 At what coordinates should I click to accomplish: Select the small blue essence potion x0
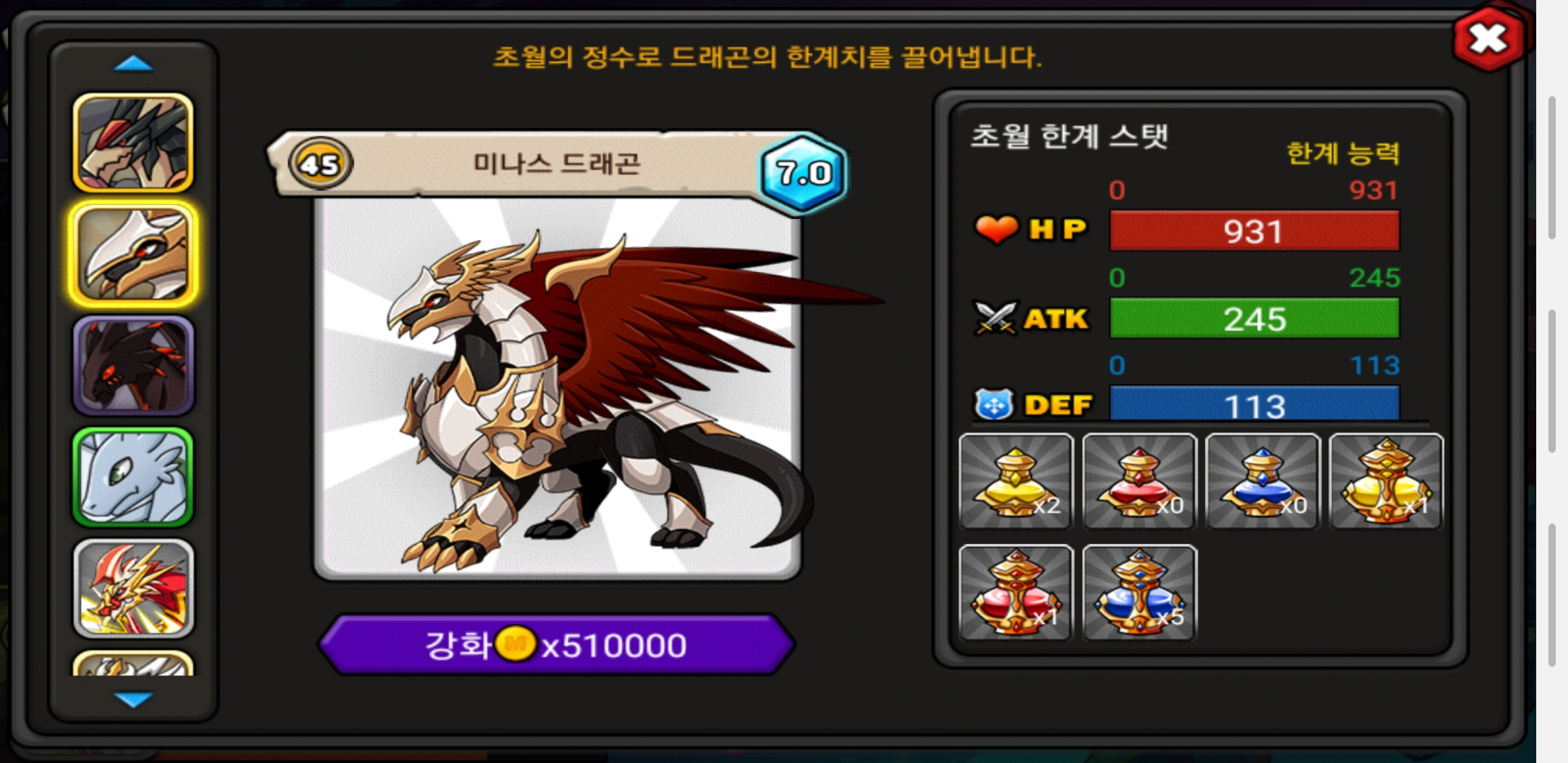point(1262,481)
